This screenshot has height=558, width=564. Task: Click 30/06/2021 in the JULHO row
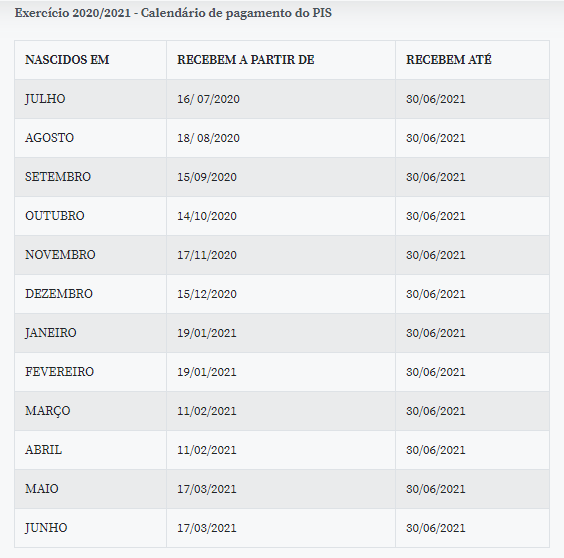436,99
